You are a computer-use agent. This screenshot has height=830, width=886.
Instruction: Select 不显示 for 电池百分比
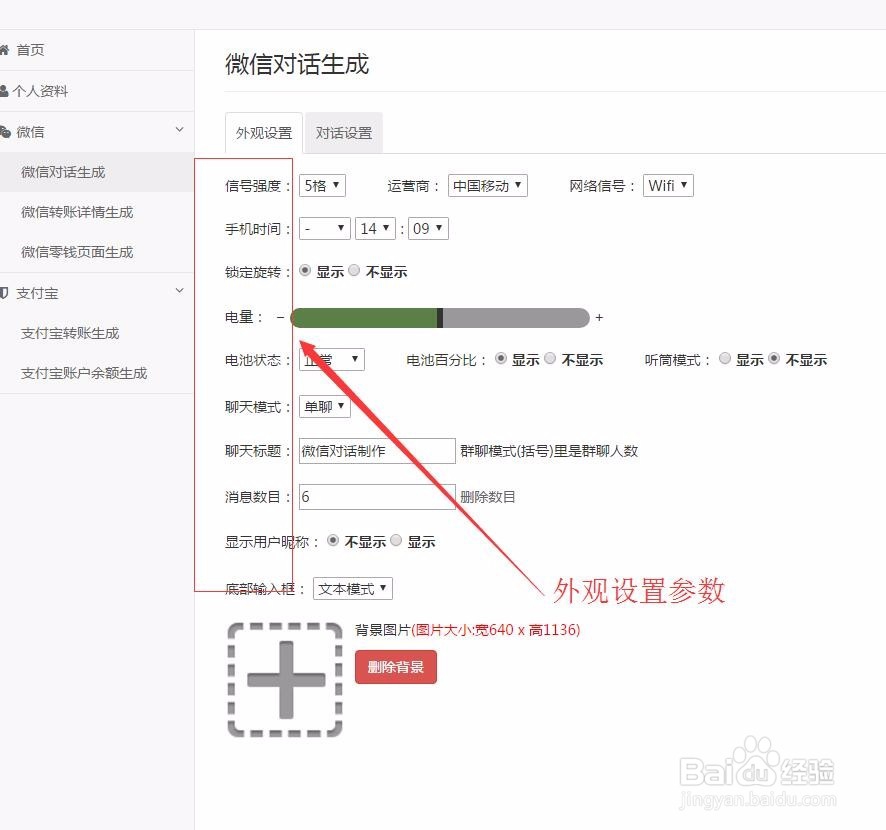point(550,359)
